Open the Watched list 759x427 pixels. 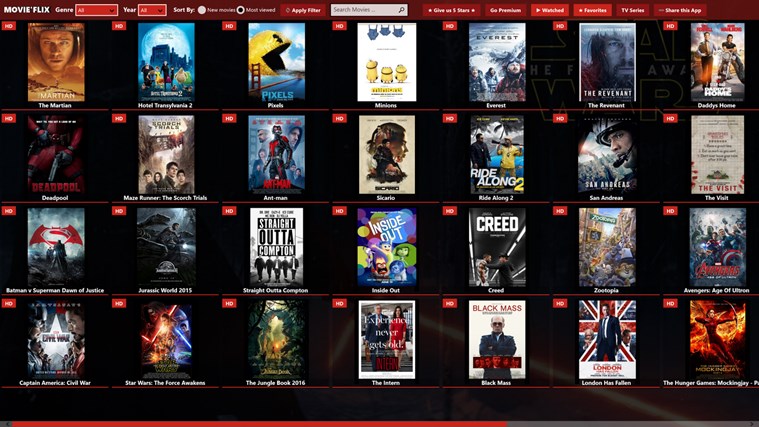549,10
